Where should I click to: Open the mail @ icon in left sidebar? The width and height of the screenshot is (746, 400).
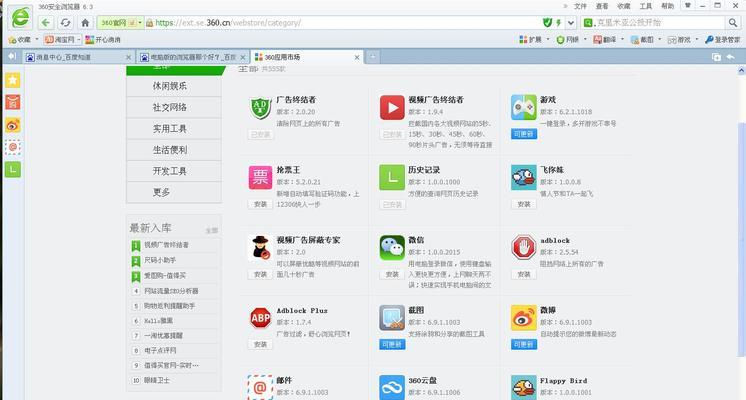(x=13, y=147)
